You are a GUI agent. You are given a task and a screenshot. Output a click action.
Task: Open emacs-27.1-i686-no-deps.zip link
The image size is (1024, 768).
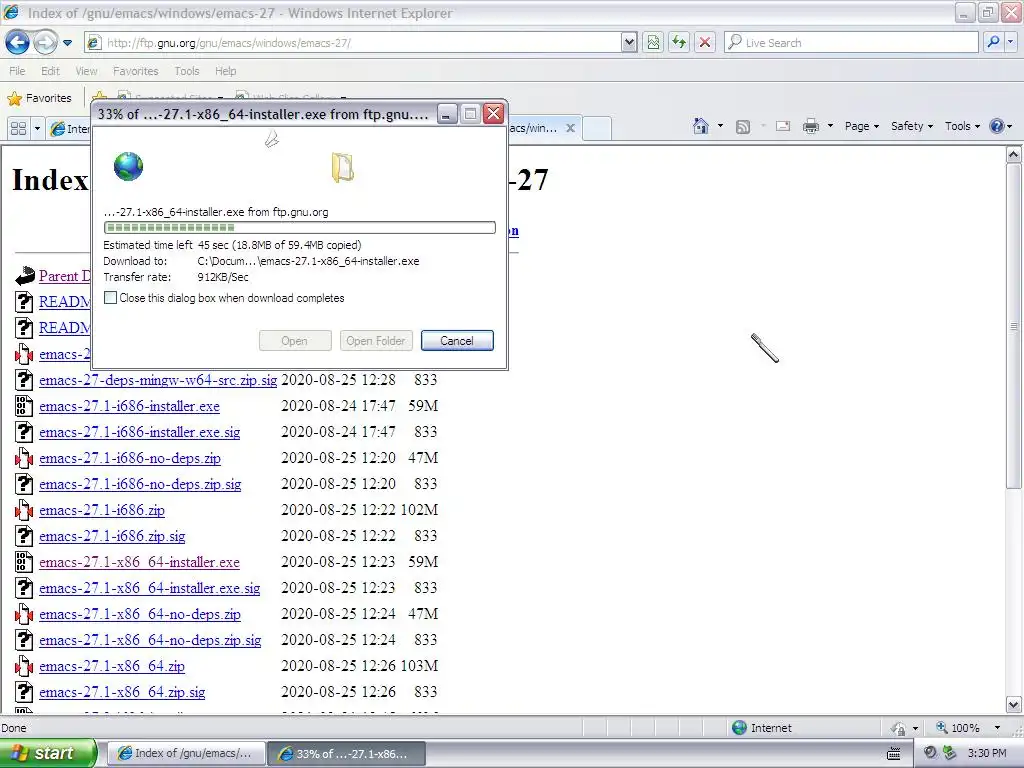[x=130, y=458]
